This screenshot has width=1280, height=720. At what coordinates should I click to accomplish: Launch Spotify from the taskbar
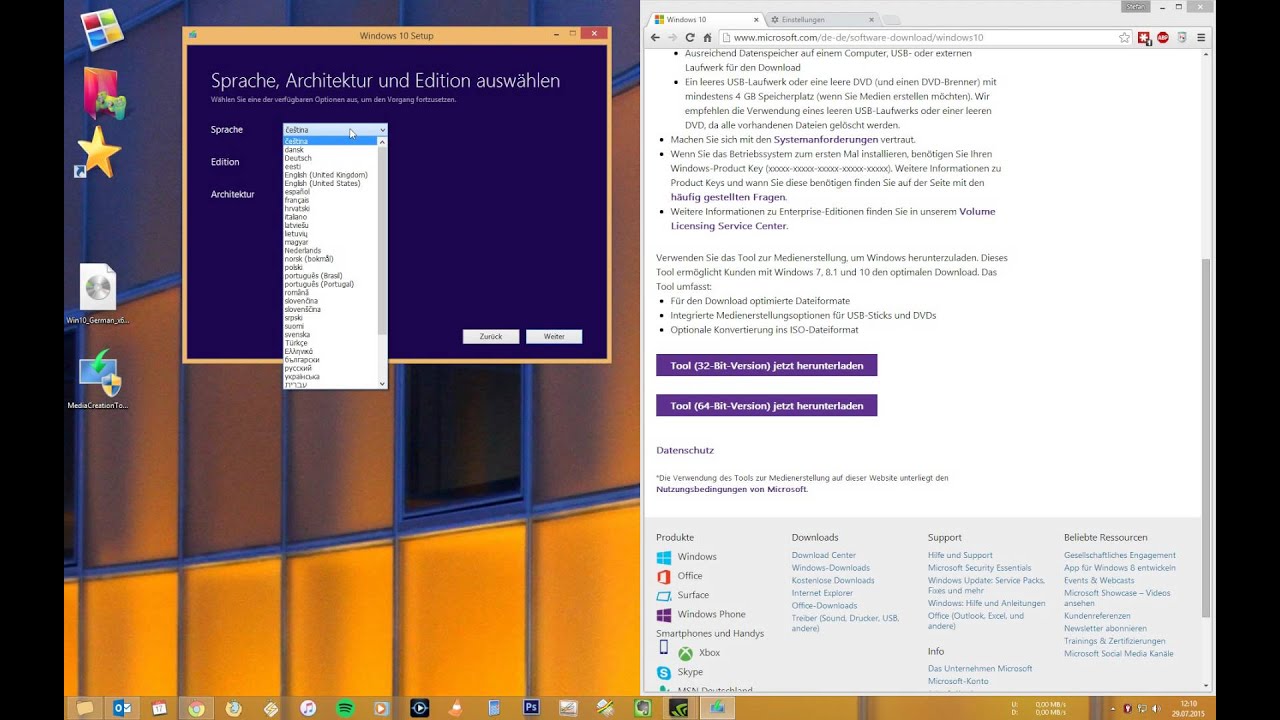[x=345, y=708]
